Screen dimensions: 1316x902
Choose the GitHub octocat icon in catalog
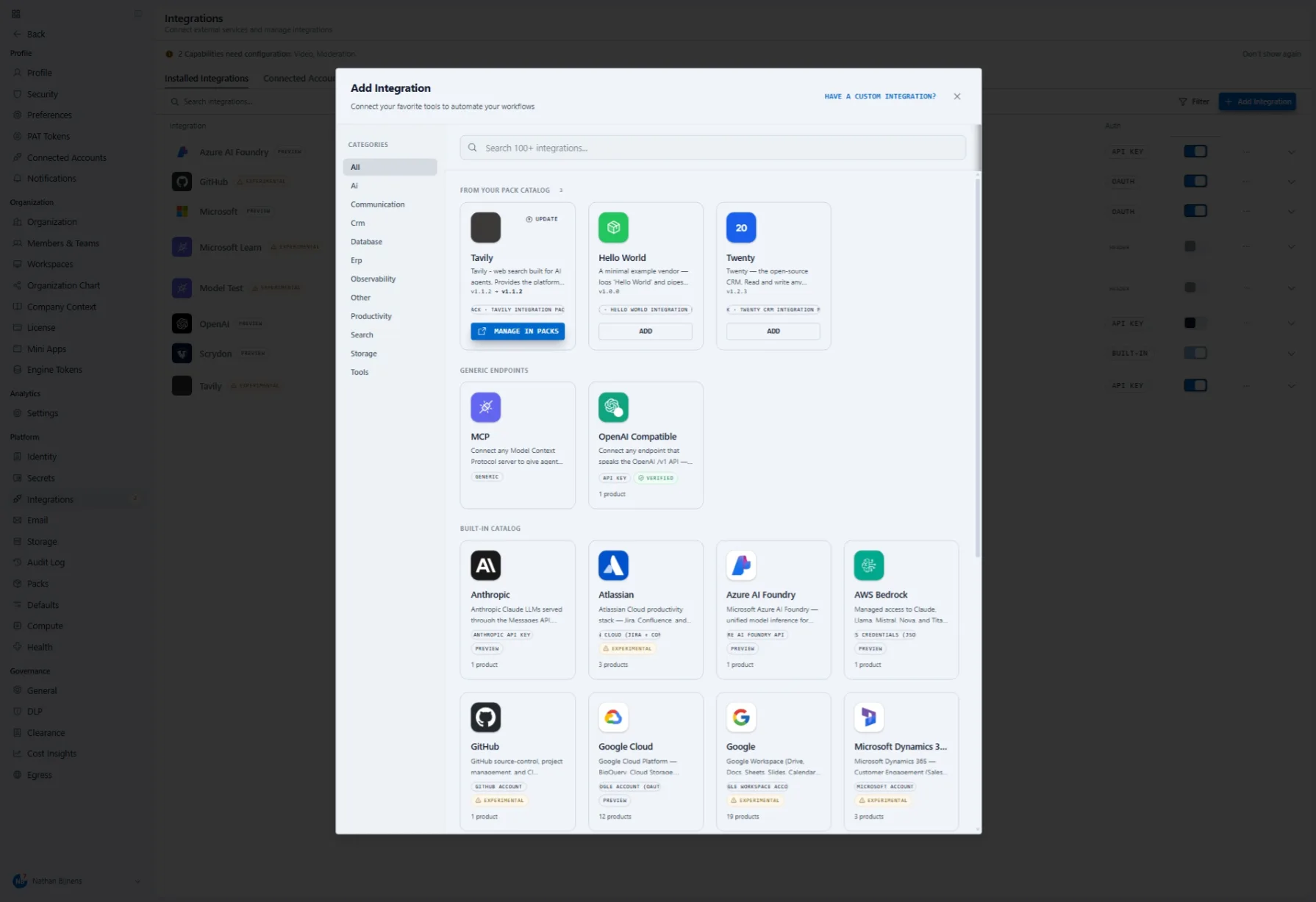tap(485, 717)
